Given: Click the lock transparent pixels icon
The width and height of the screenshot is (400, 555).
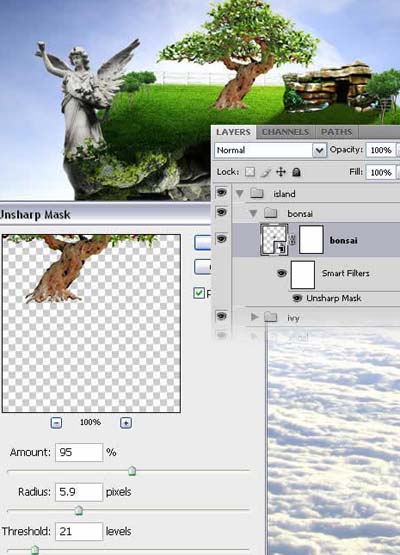Looking at the screenshot, I should [x=250, y=172].
